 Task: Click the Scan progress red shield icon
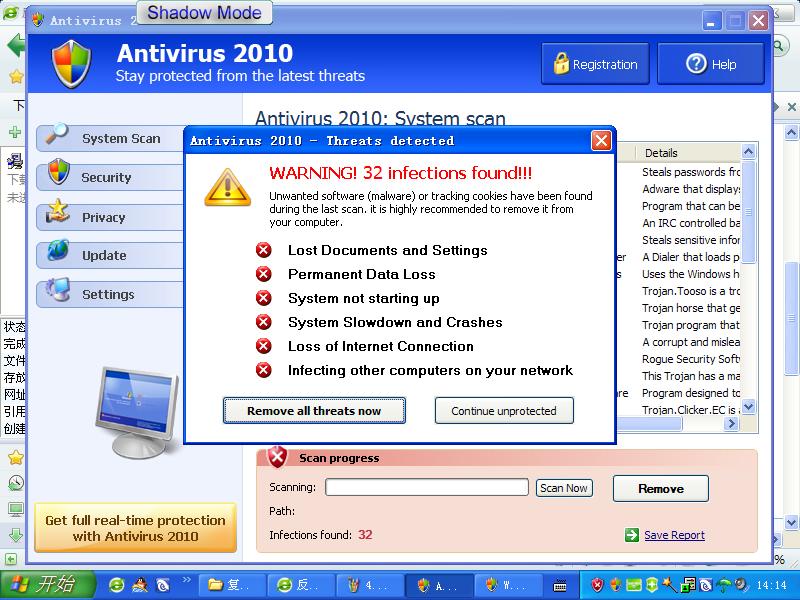[278, 457]
